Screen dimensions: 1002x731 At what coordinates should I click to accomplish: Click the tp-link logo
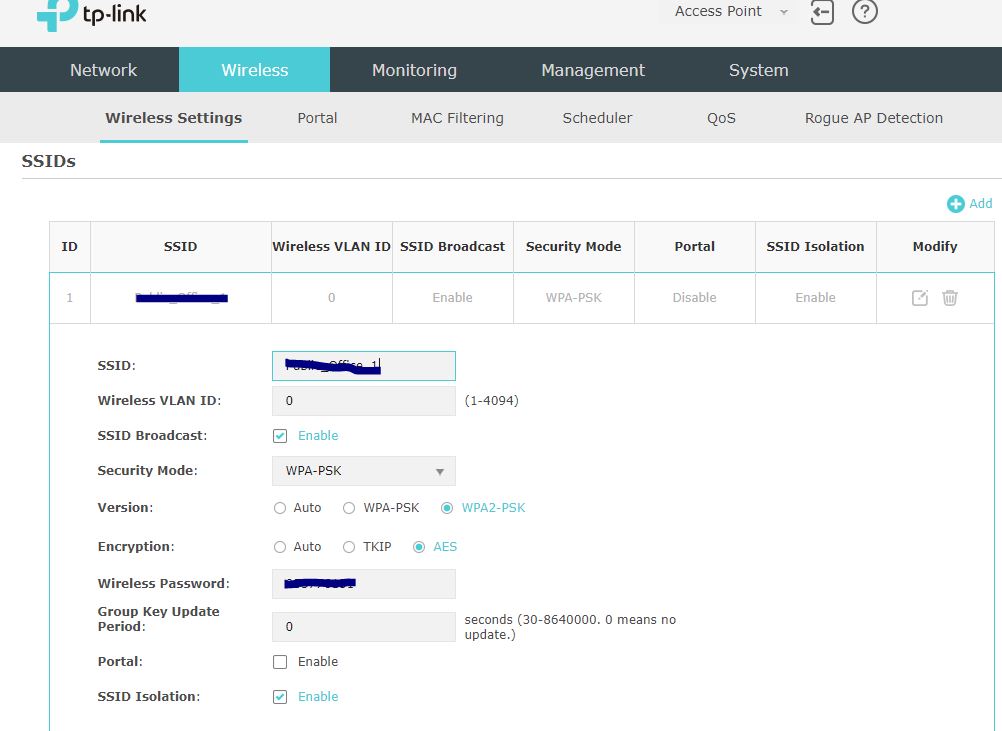(91, 13)
